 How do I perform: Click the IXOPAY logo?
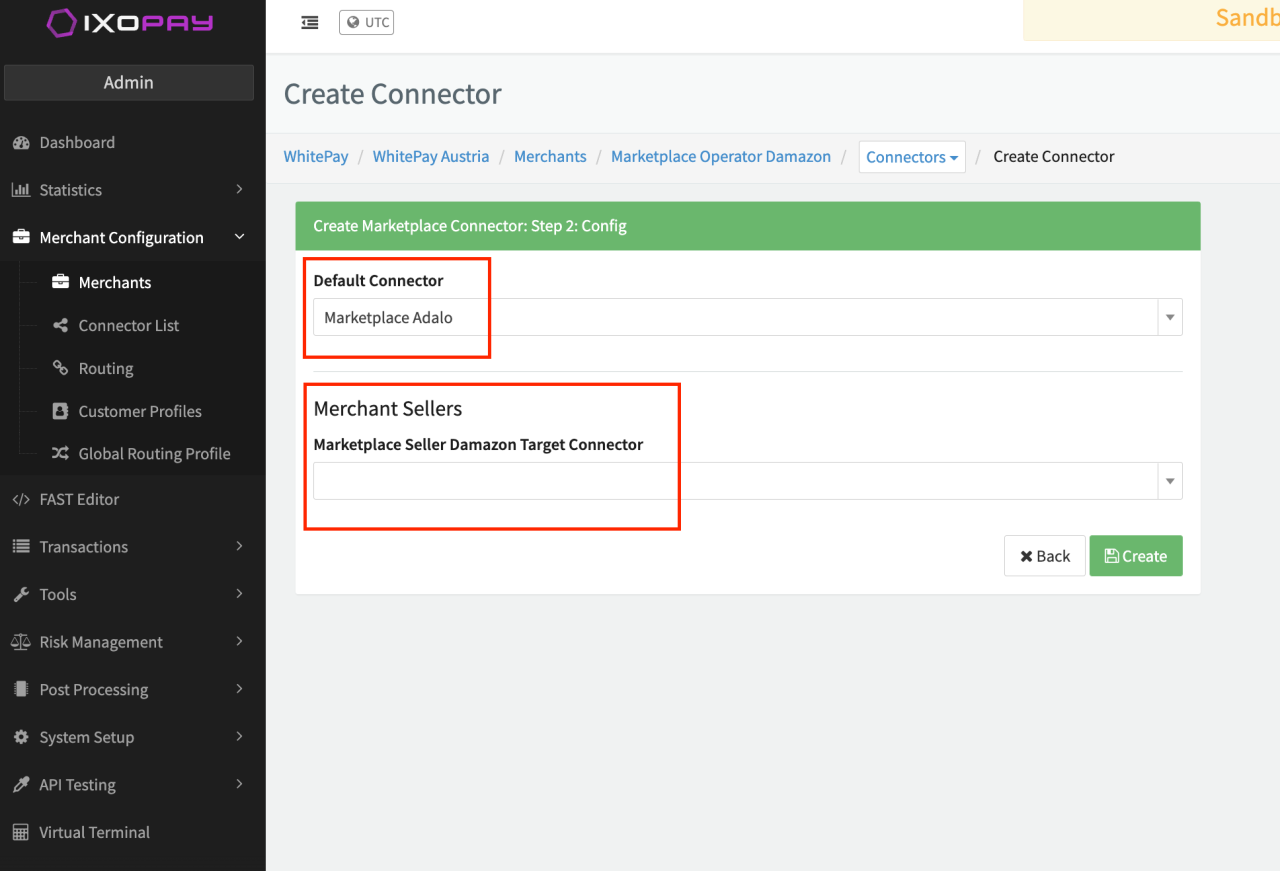coord(130,23)
